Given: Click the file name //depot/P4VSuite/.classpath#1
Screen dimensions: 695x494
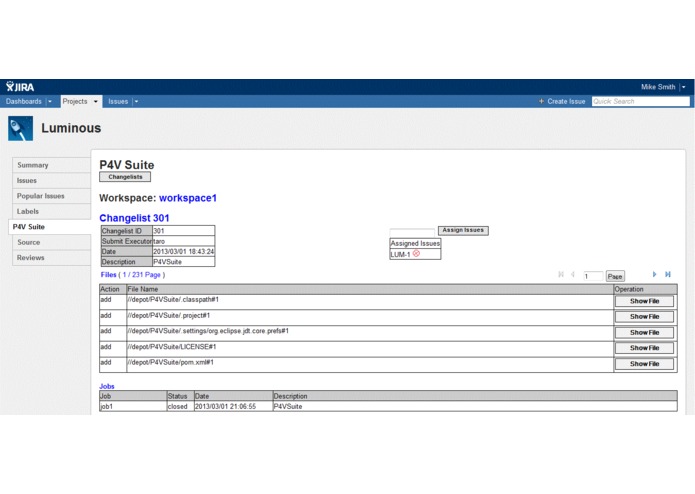Looking at the screenshot, I should click(173, 300).
